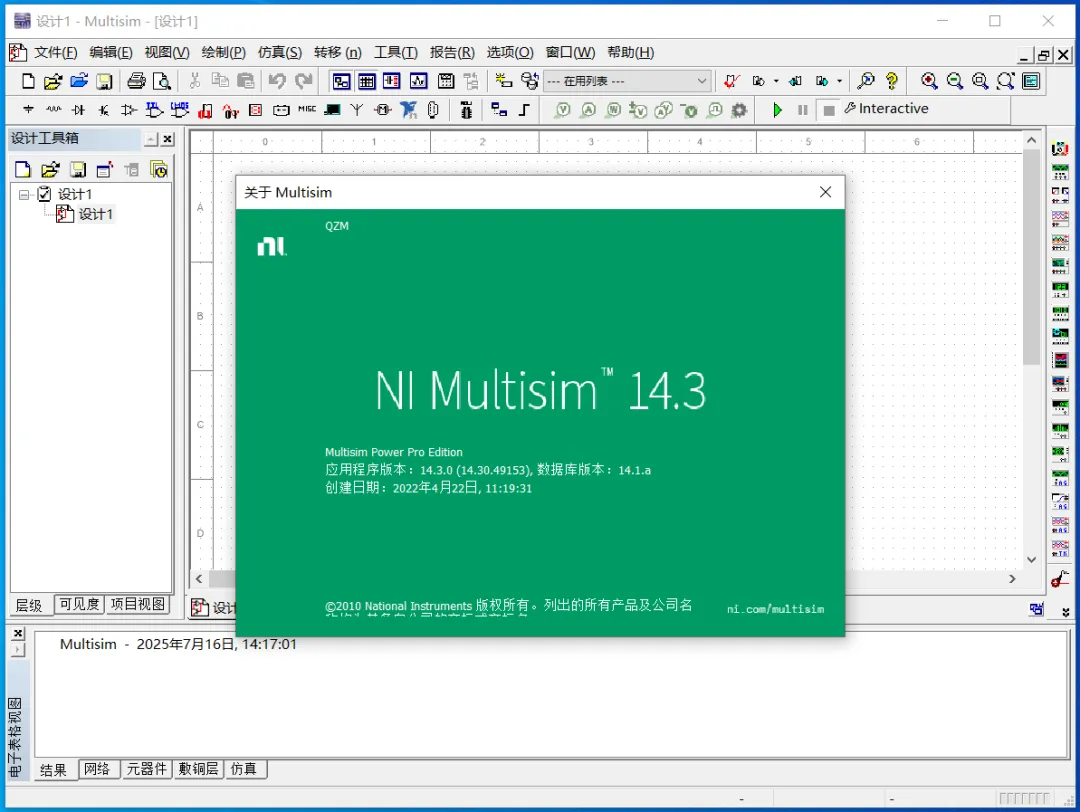Open the Diode component group
This screenshot has height=812, width=1080.
tap(79, 110)
